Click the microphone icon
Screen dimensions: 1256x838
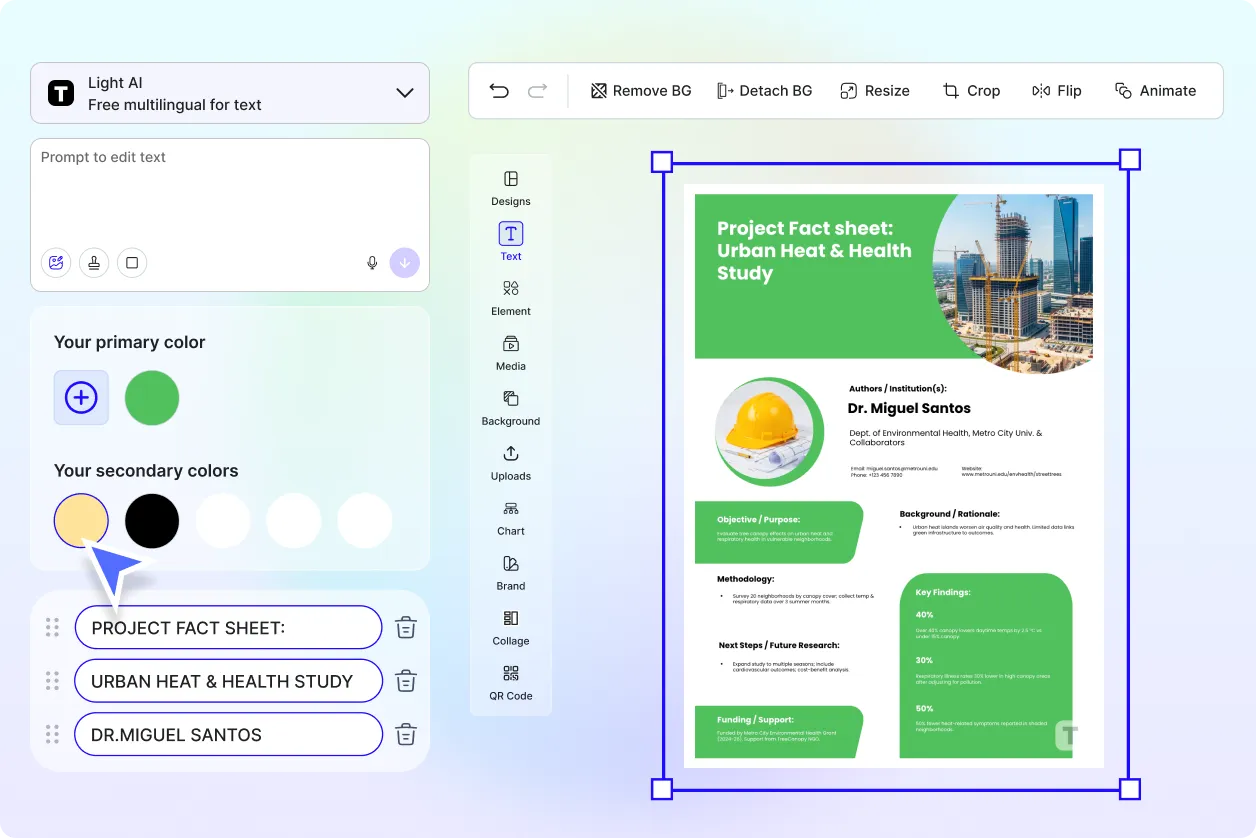tap(372, 263)
